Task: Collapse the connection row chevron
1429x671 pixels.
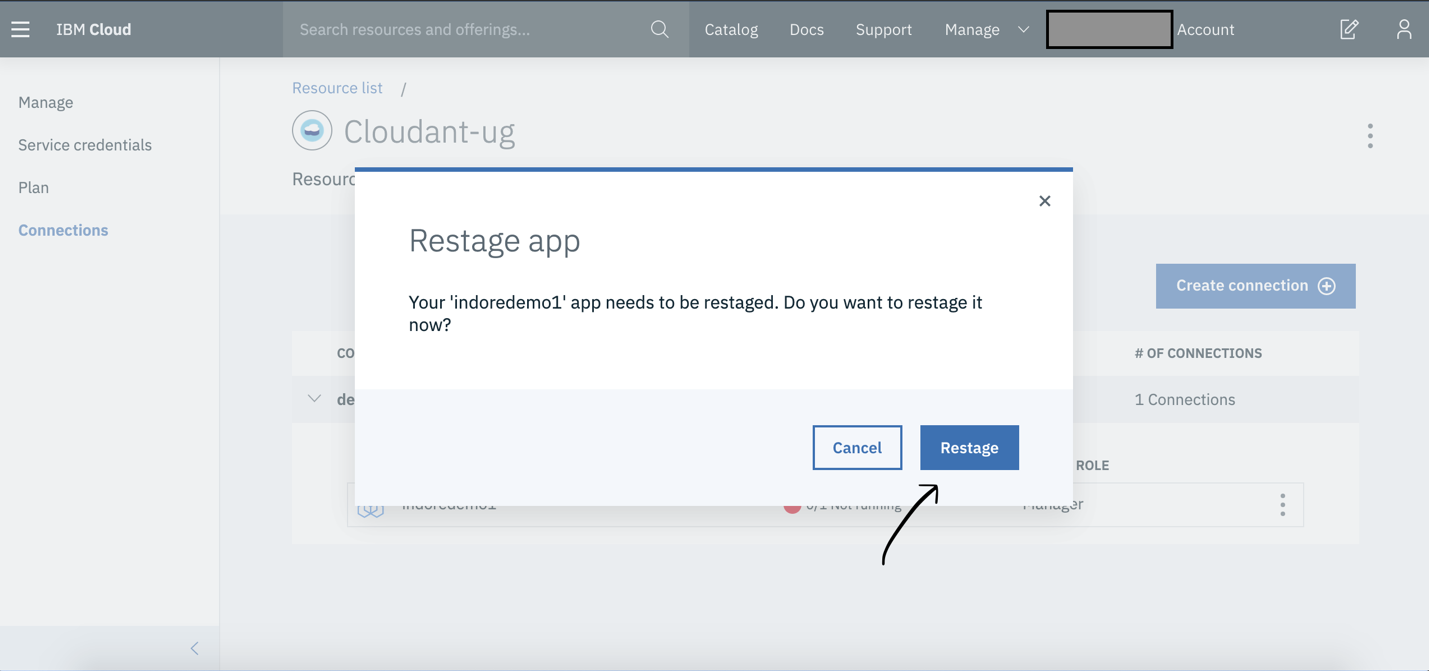Action: click(314, 399)
